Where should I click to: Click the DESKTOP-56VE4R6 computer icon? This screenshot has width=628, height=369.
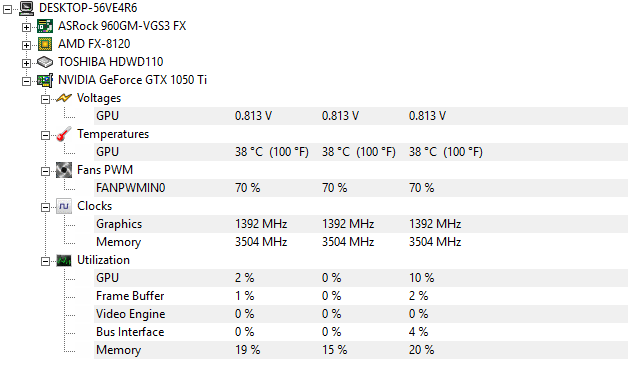26,8
